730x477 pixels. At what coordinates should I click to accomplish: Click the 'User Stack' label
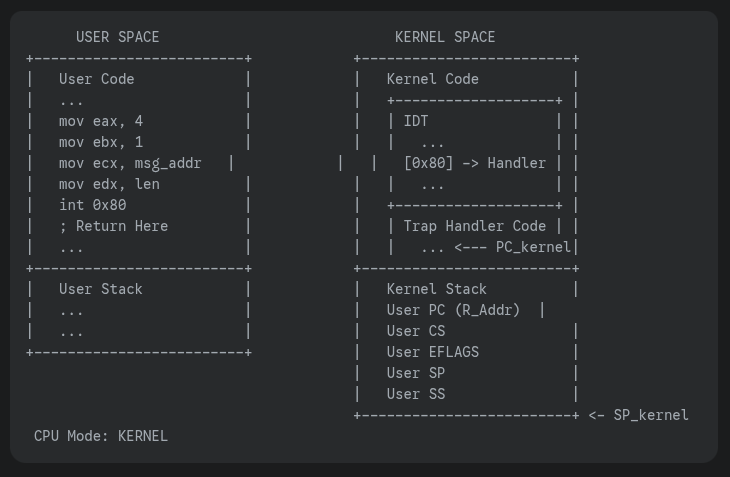(x=101, y=289)
